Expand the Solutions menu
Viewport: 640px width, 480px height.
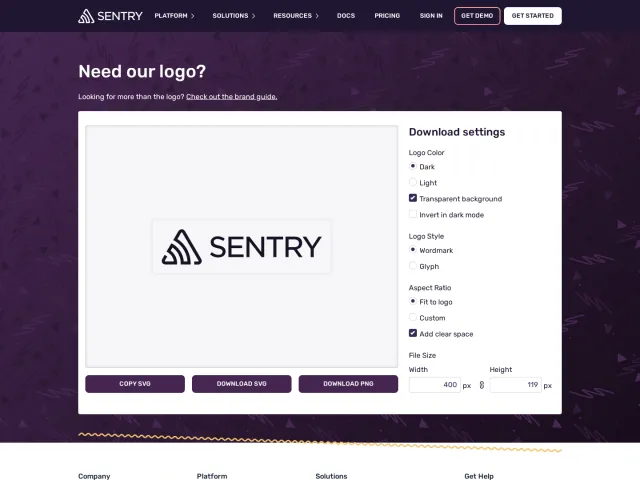click(233, 16)
